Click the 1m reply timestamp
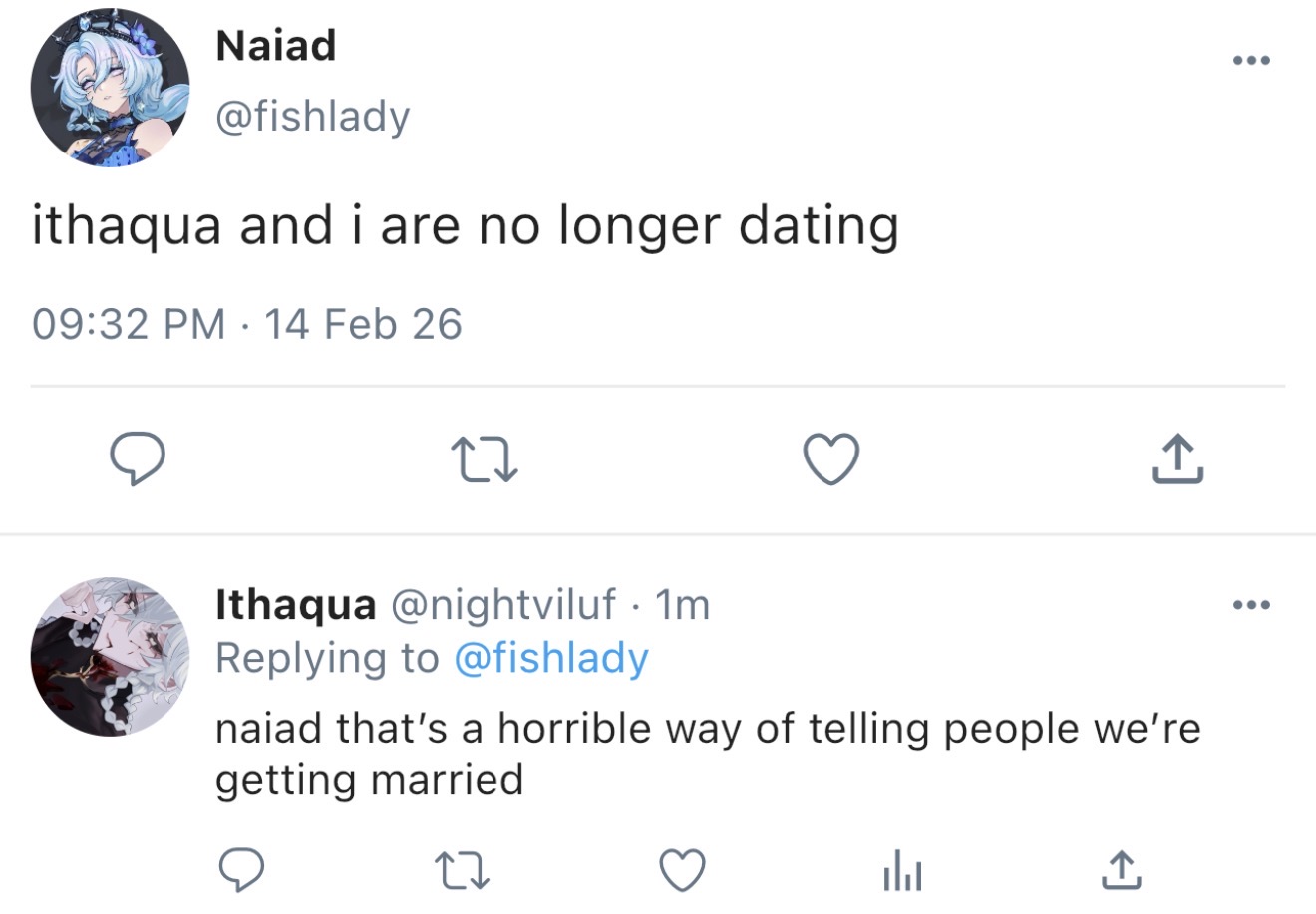Image resolution: width=1316 pixels, height=914 pixels. [683, 604]
